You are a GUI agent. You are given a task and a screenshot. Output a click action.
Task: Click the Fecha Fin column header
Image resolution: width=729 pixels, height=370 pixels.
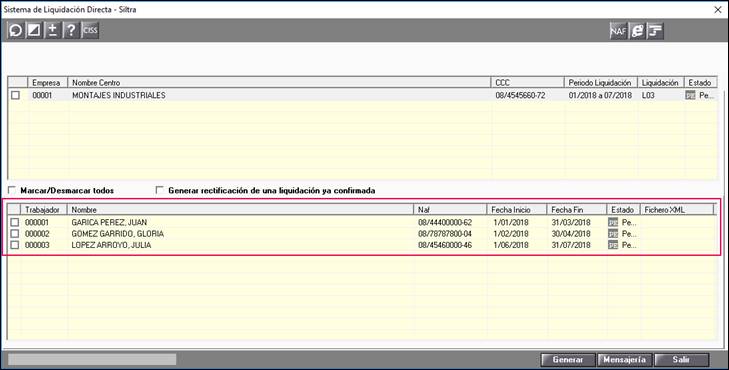tap(577, 210)
